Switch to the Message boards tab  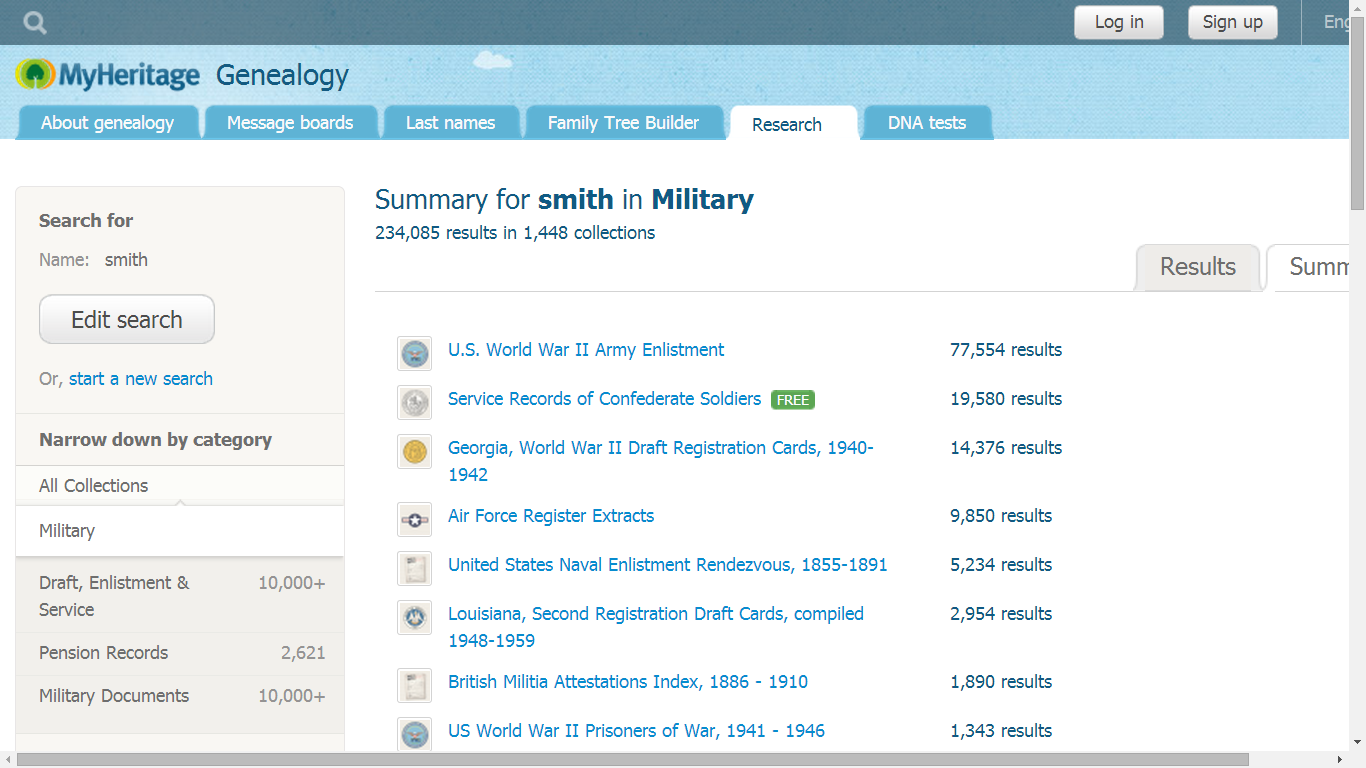290,123
